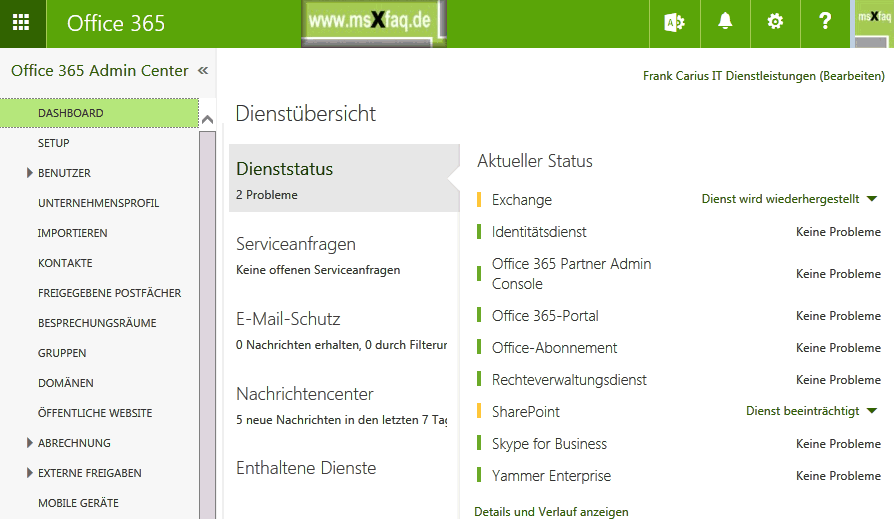
Task: Click 'Keine Probleme' next to Skype for Business
Action: point(838,444)
